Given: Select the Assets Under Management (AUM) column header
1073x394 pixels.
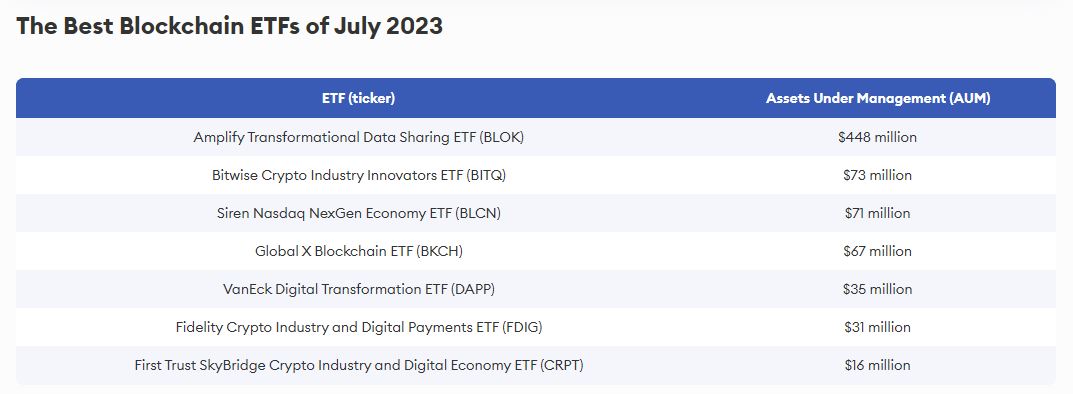Looking at the screenshot, I should click(x=878, y=98).
